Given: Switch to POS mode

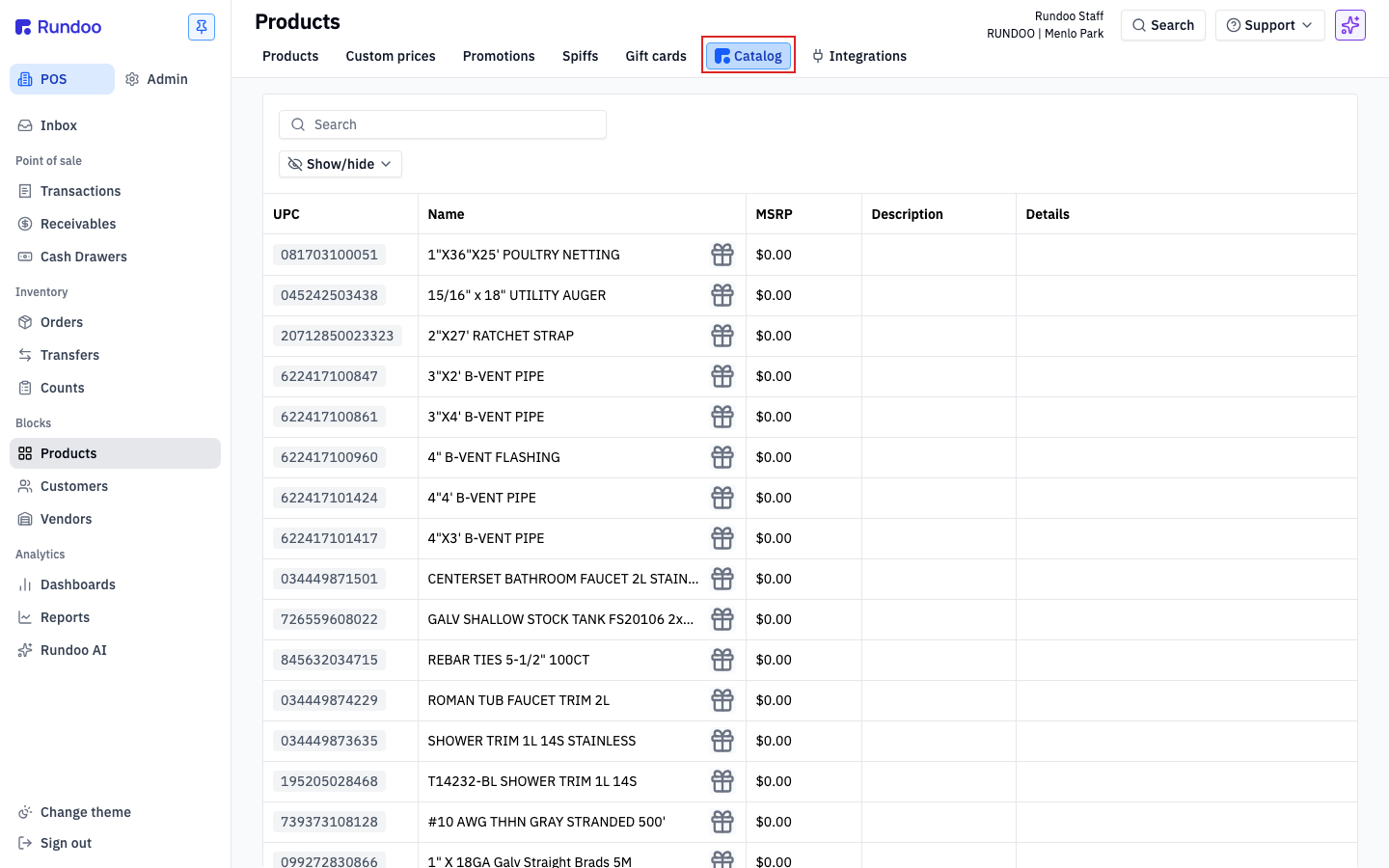Looking at the screenshot, I should point(62,79).
